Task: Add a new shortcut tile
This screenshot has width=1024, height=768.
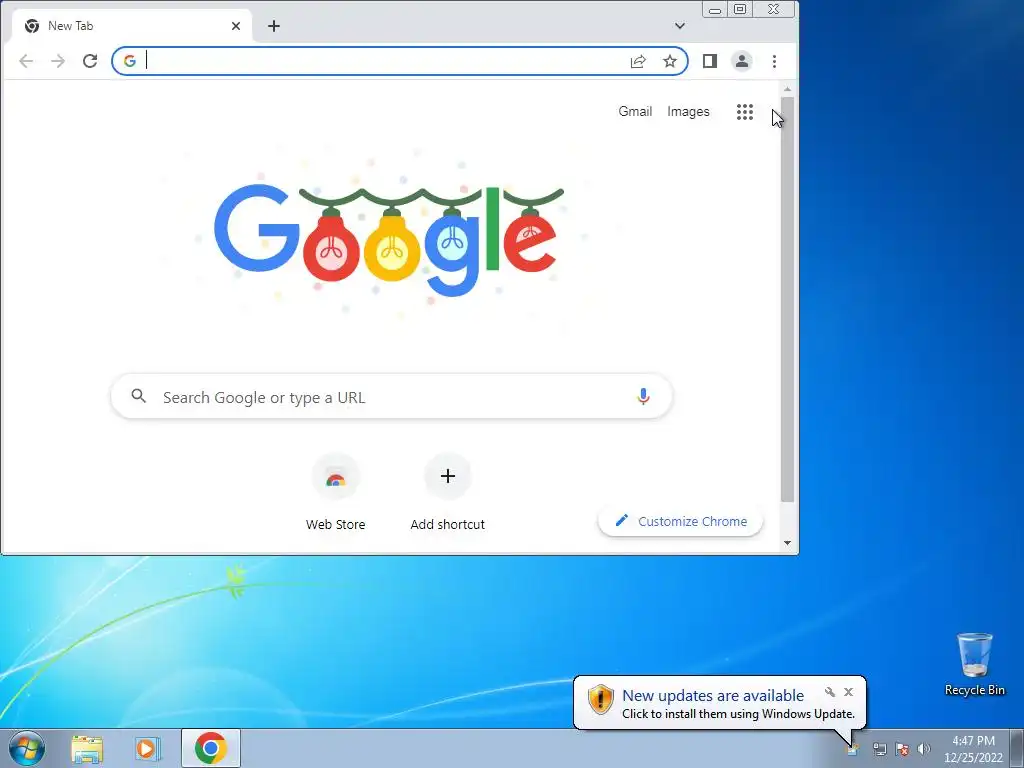Action: [x=448, y=492]
